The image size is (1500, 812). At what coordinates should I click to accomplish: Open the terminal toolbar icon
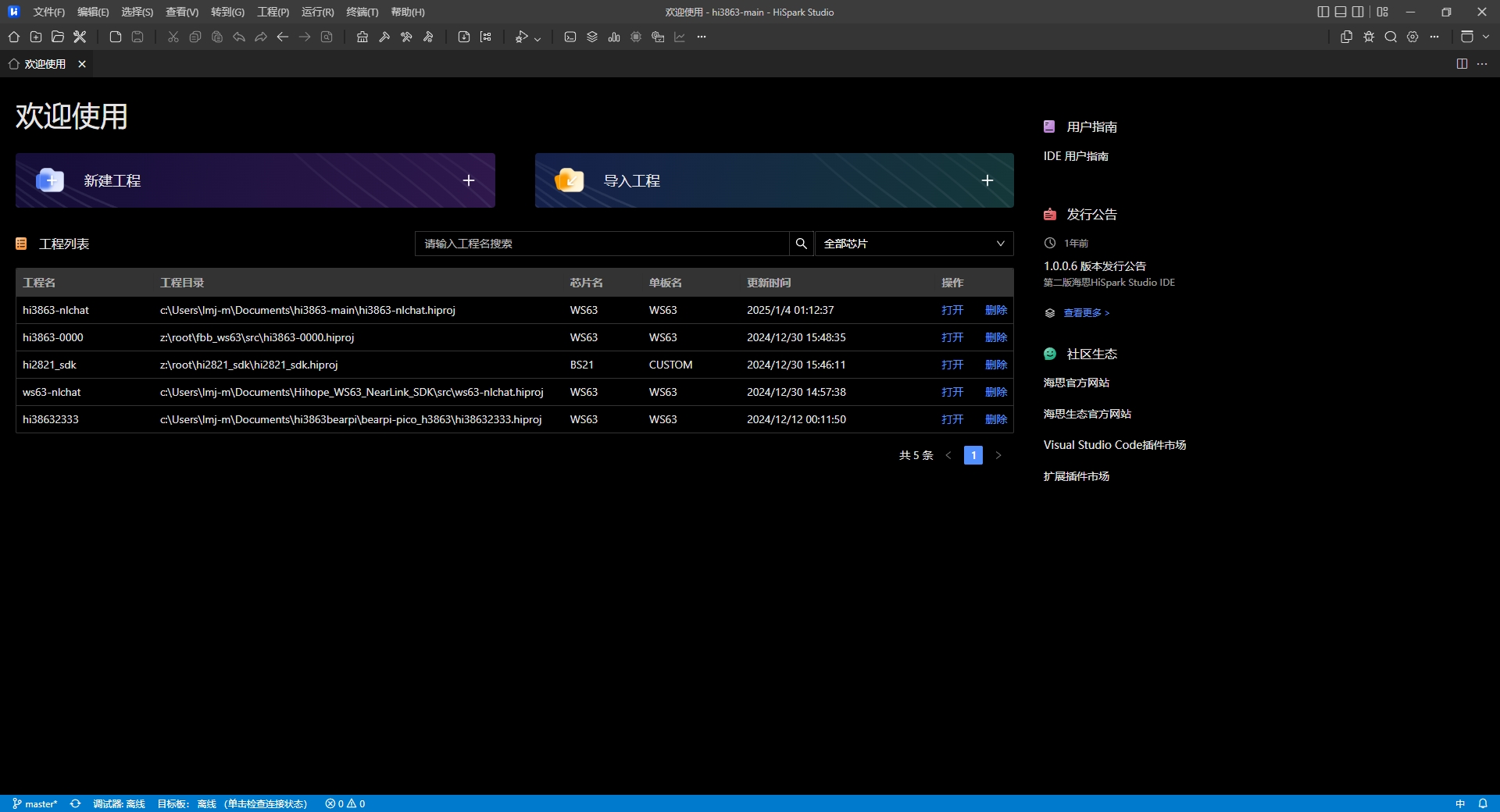[570, 37]
